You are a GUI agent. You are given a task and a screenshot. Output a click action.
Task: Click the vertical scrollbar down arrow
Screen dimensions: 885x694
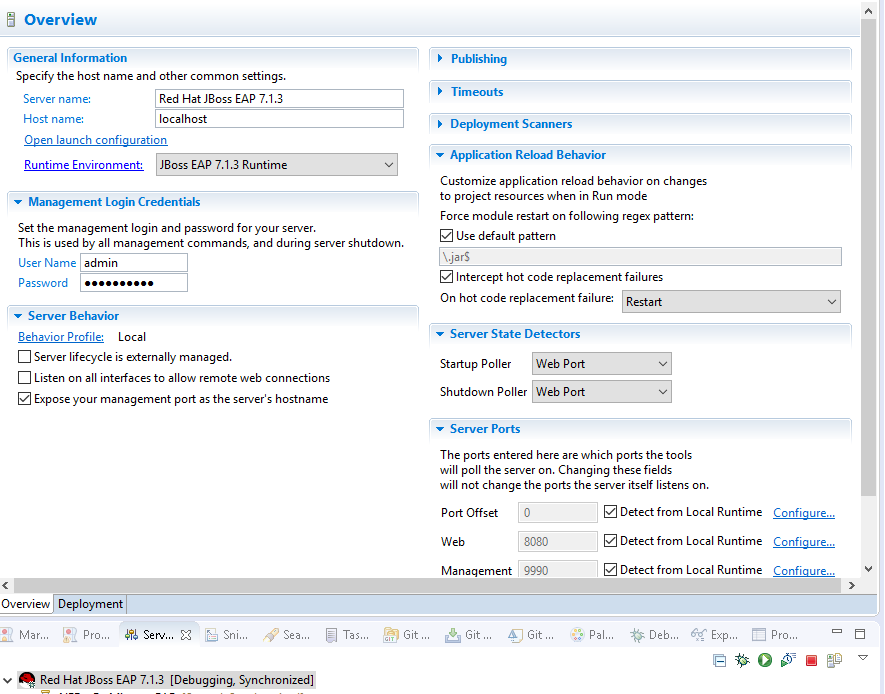click(x=868, y=569)
